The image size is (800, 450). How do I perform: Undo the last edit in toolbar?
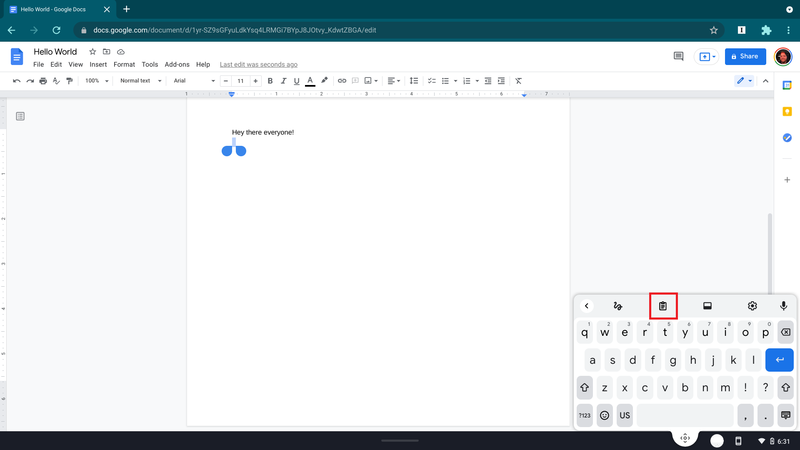[16, 81]
